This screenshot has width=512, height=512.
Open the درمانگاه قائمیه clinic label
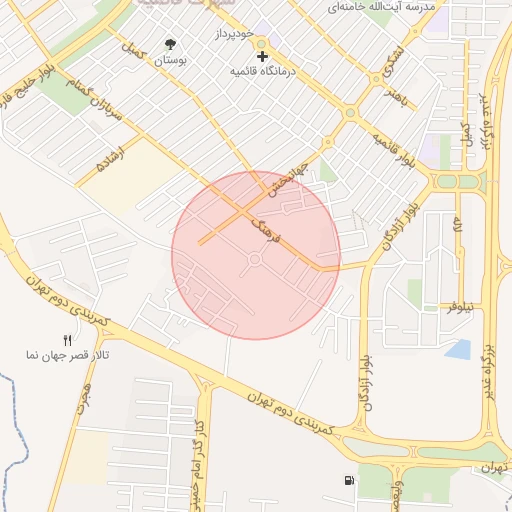tap(263, 71)
